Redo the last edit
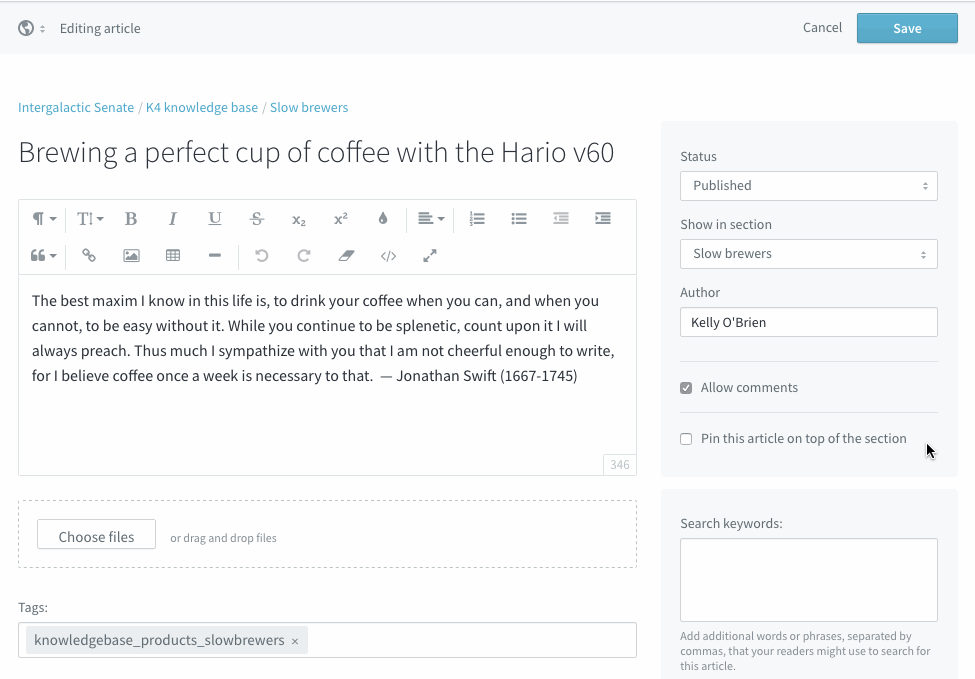Image resolution: width=975 pixels, height=679 pixels. [303, 256]
